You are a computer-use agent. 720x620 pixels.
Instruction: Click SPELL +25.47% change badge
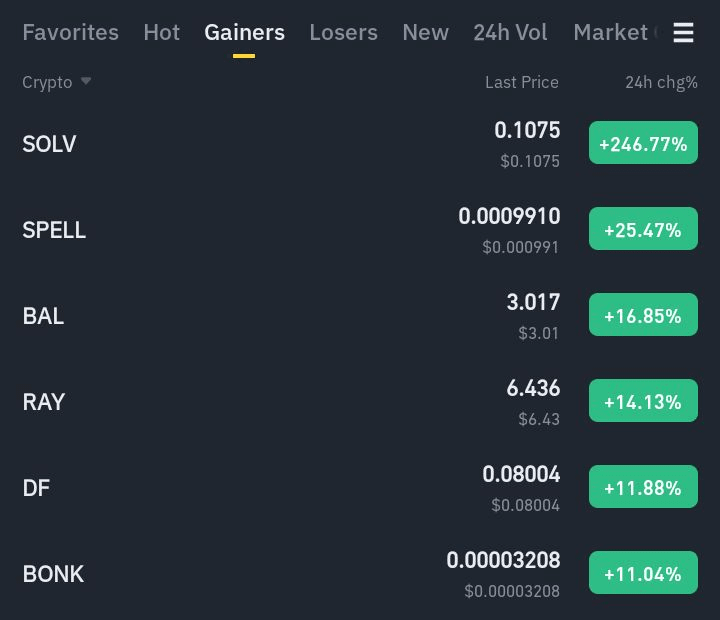[643, 229]
